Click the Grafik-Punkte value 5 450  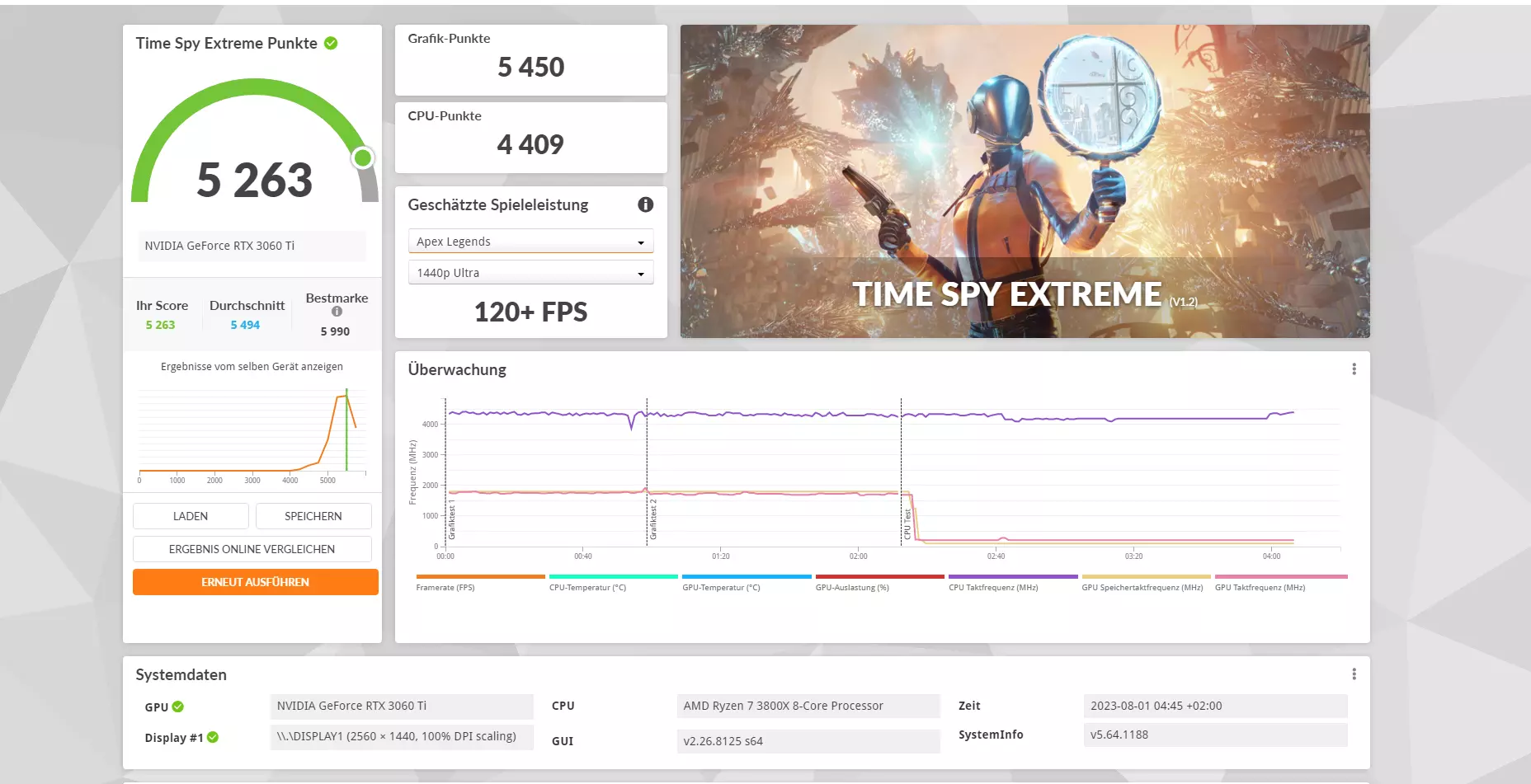pyautogui.click(x=530, y=67)
